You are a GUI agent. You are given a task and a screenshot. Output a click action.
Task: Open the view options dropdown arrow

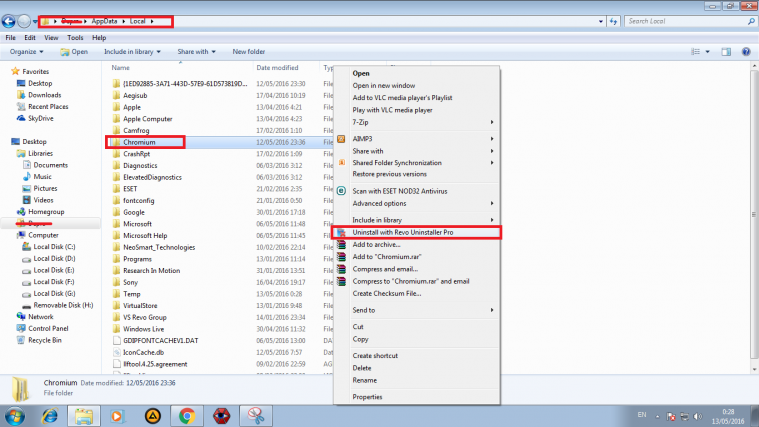coord(707,52)
